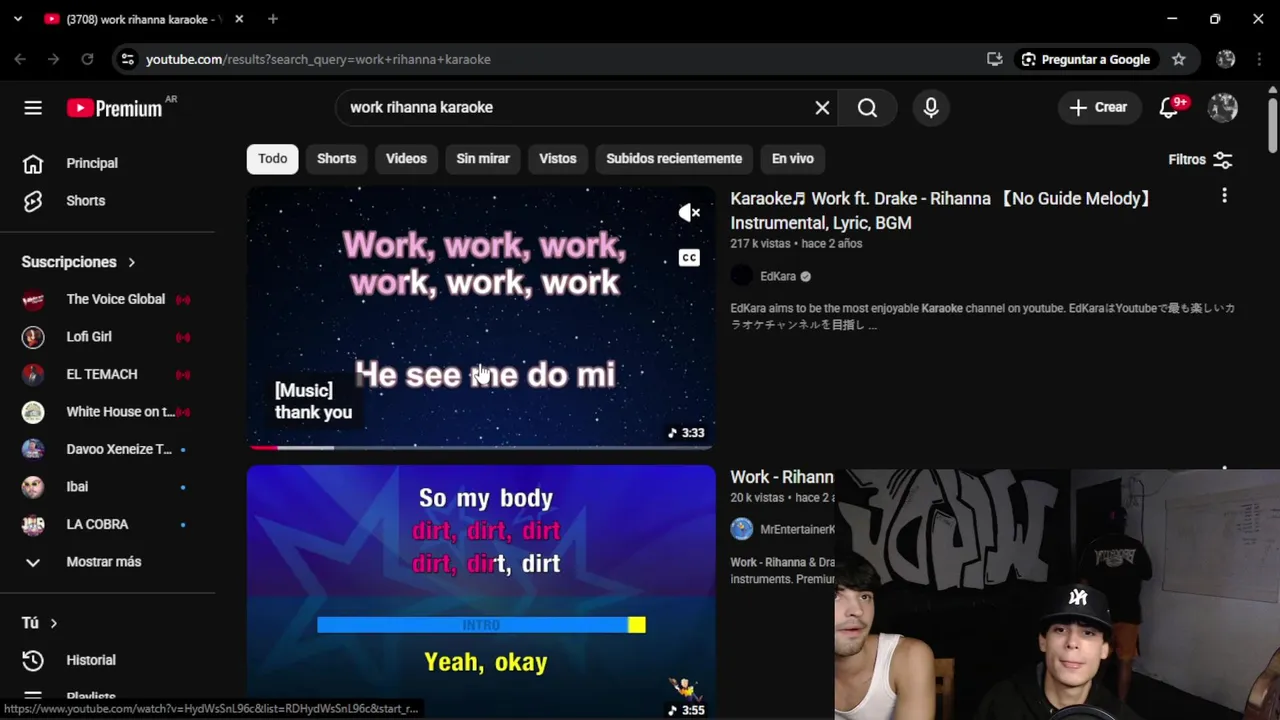This screenshot has width=1280, height=720.
Task: Run search with magnifying glass button
Action: click(x=867, y=108)
